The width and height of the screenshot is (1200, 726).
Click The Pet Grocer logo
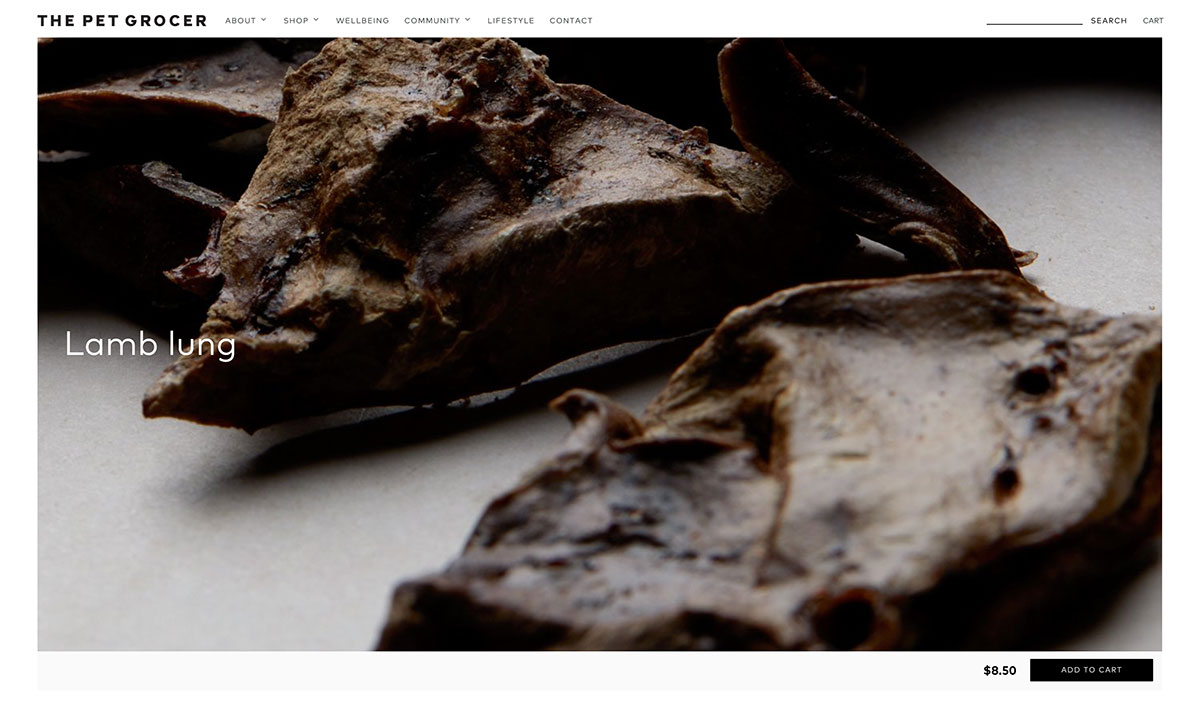click(x=122, y=20)
